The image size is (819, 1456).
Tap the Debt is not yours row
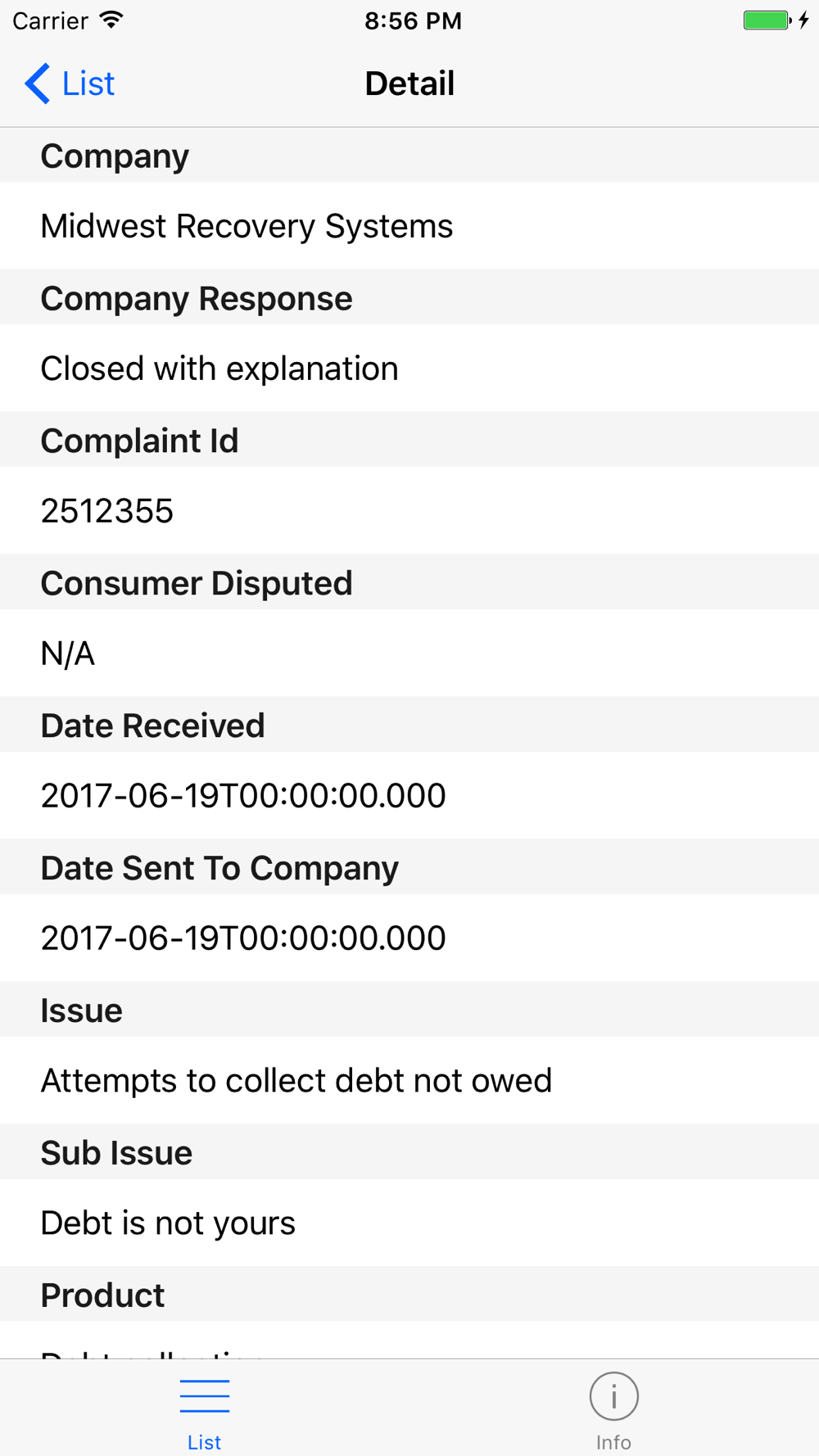click(409, 1223)
